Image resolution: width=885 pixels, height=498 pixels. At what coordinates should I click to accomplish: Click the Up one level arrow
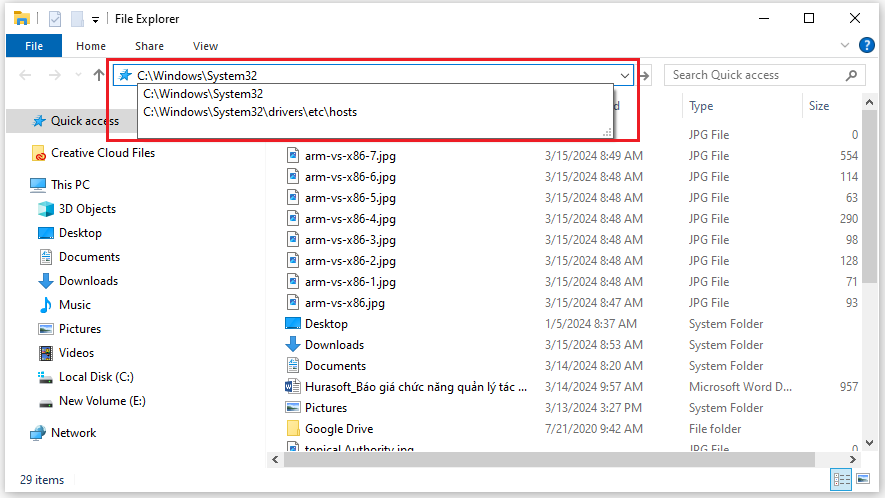pos(99,75)
